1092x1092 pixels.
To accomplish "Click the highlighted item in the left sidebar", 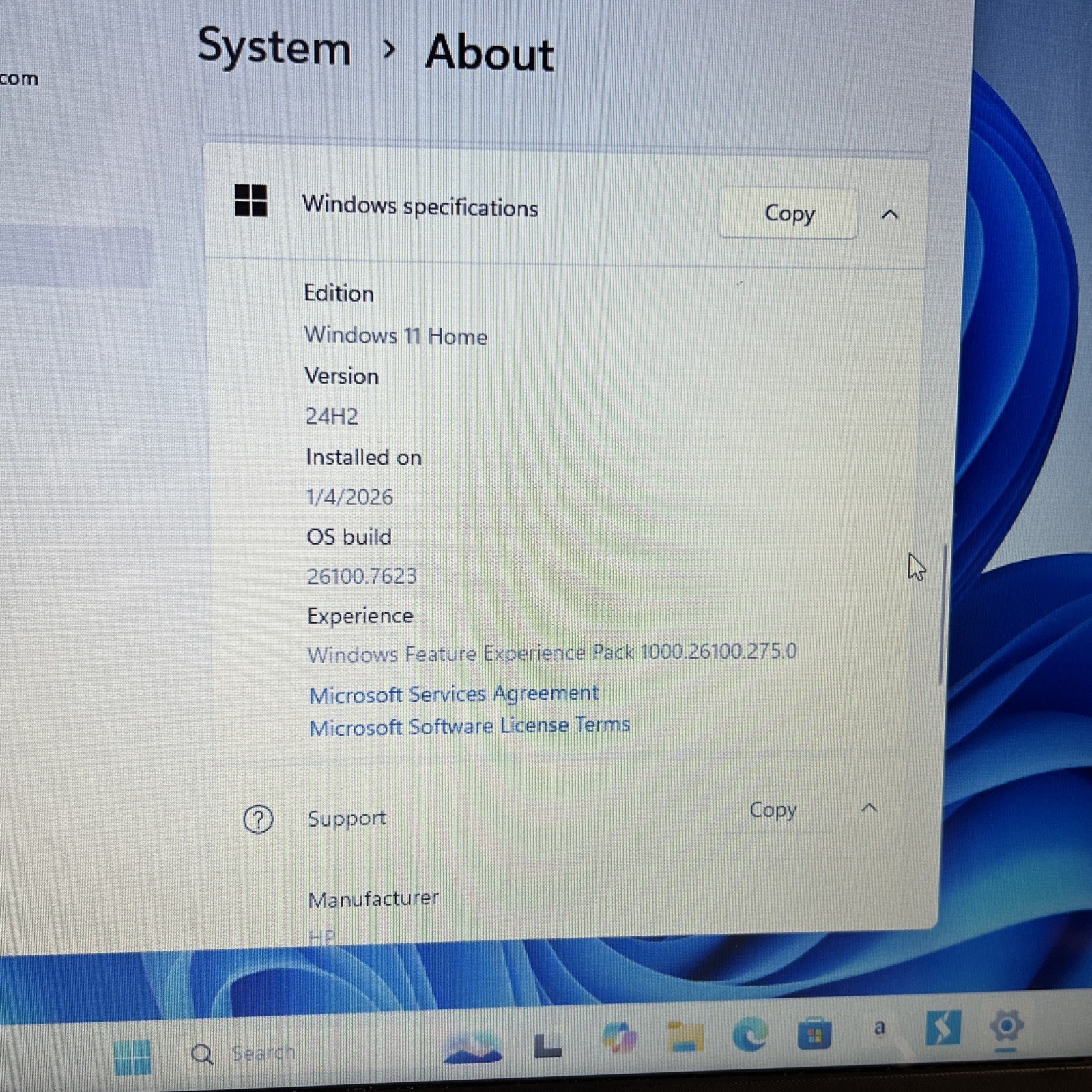I will [x=75, y=257].
